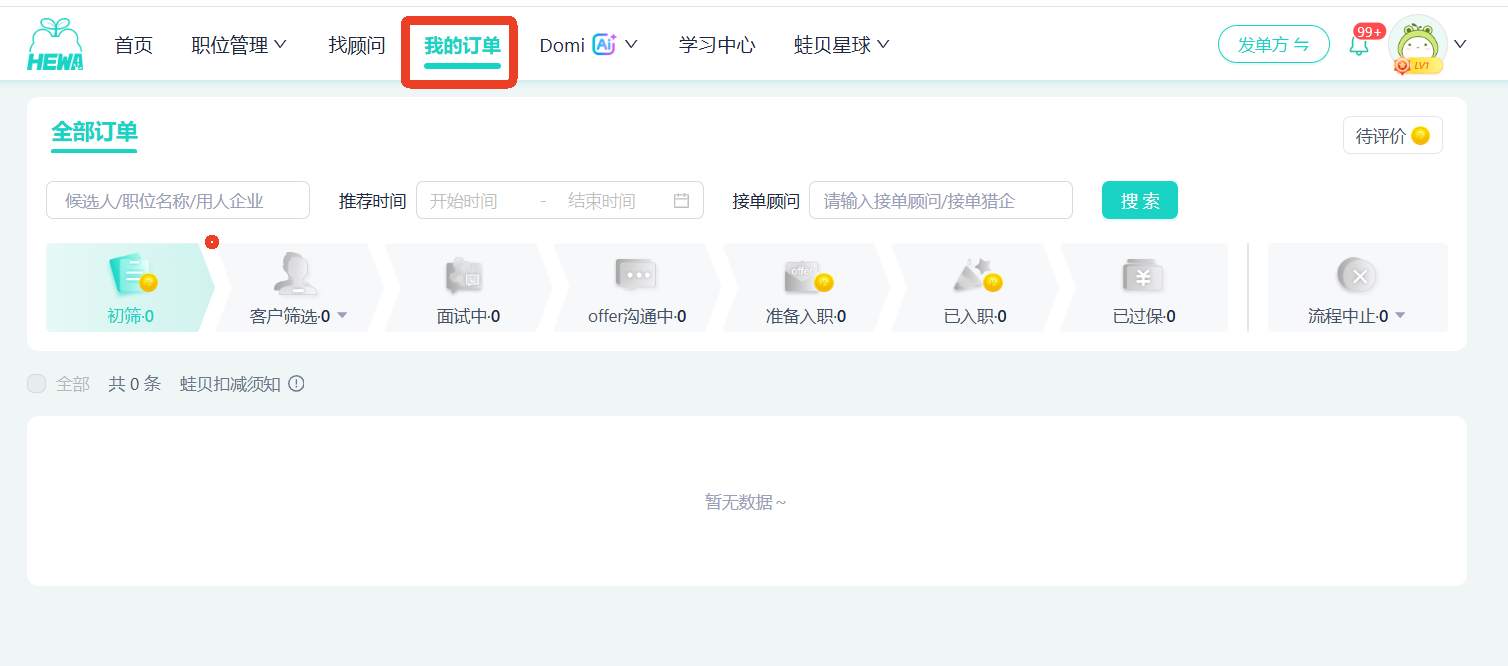Go to the 学习中心 menu item

(x=717, y=45)
